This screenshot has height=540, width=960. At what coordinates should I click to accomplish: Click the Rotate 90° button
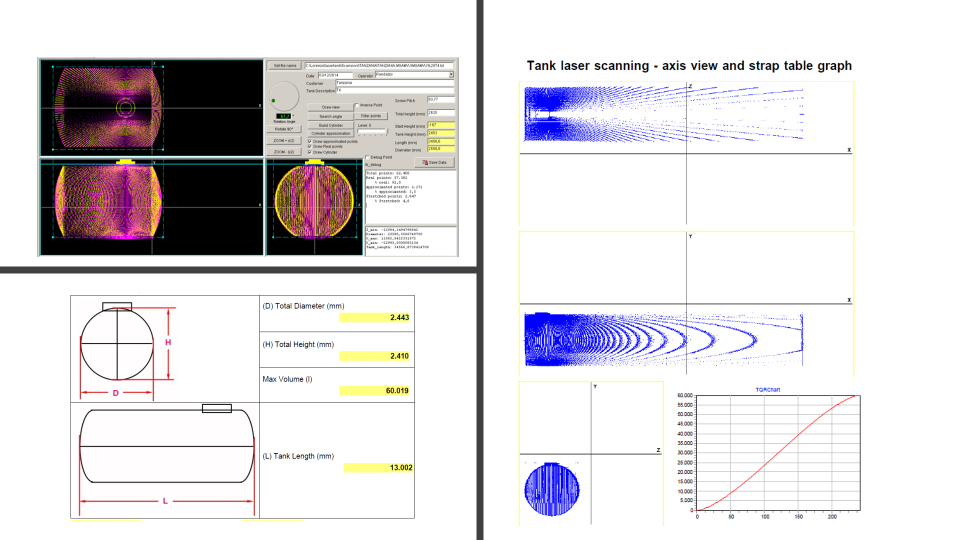284,129
